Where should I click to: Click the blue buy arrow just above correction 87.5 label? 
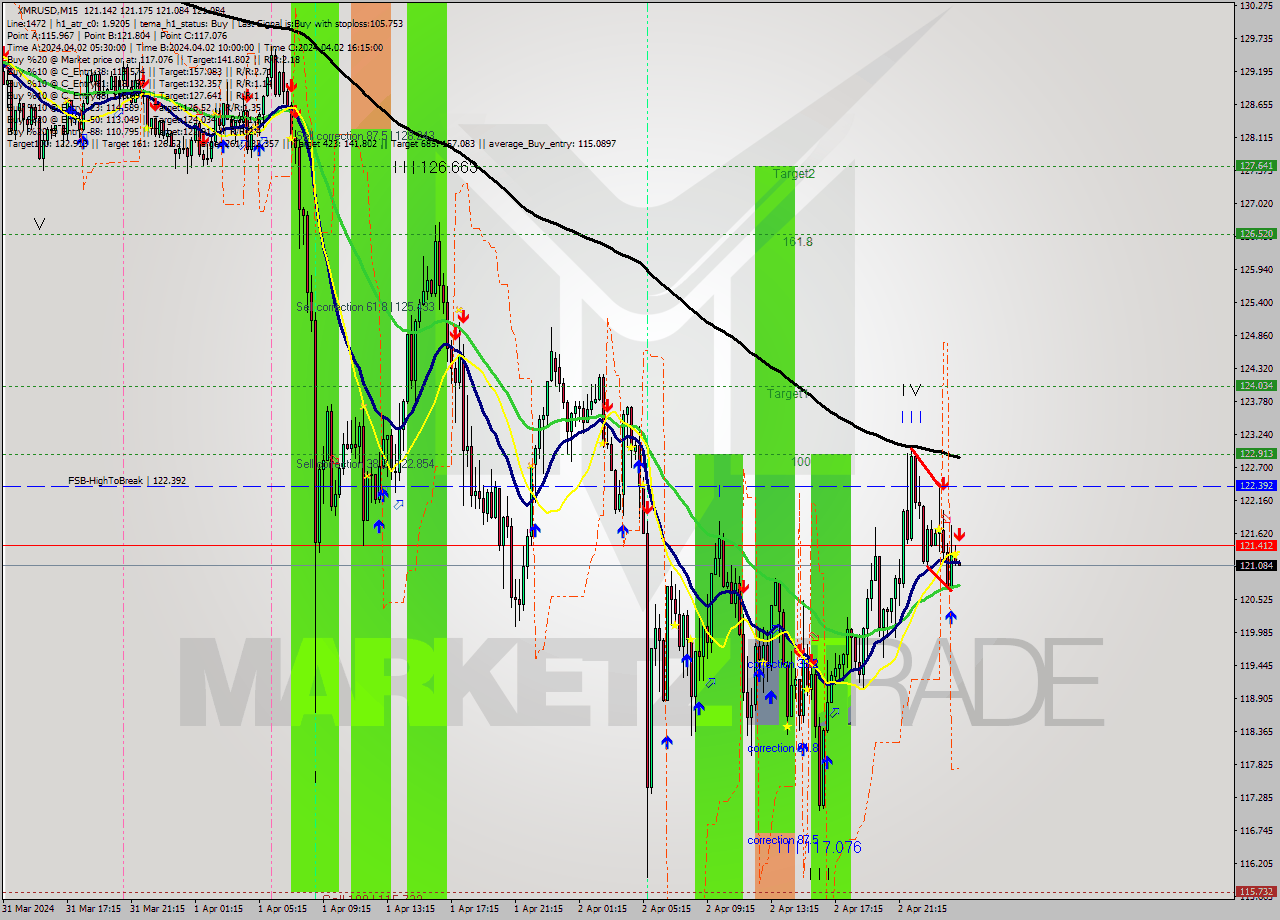pos(827,761)
